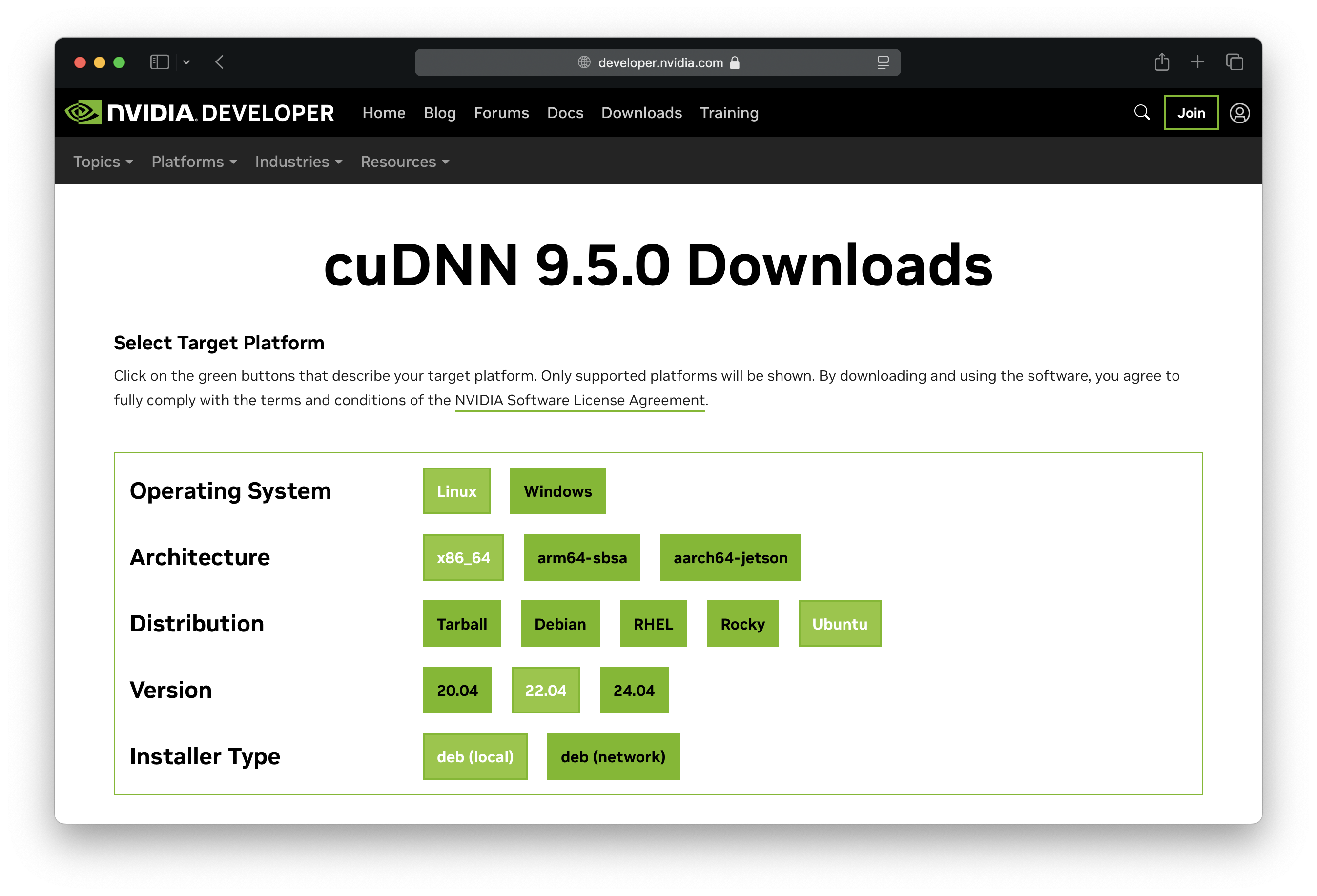Go back with the browser back arrow
This screenshot has width=1317, height=896.
click(x=219, y=62)
